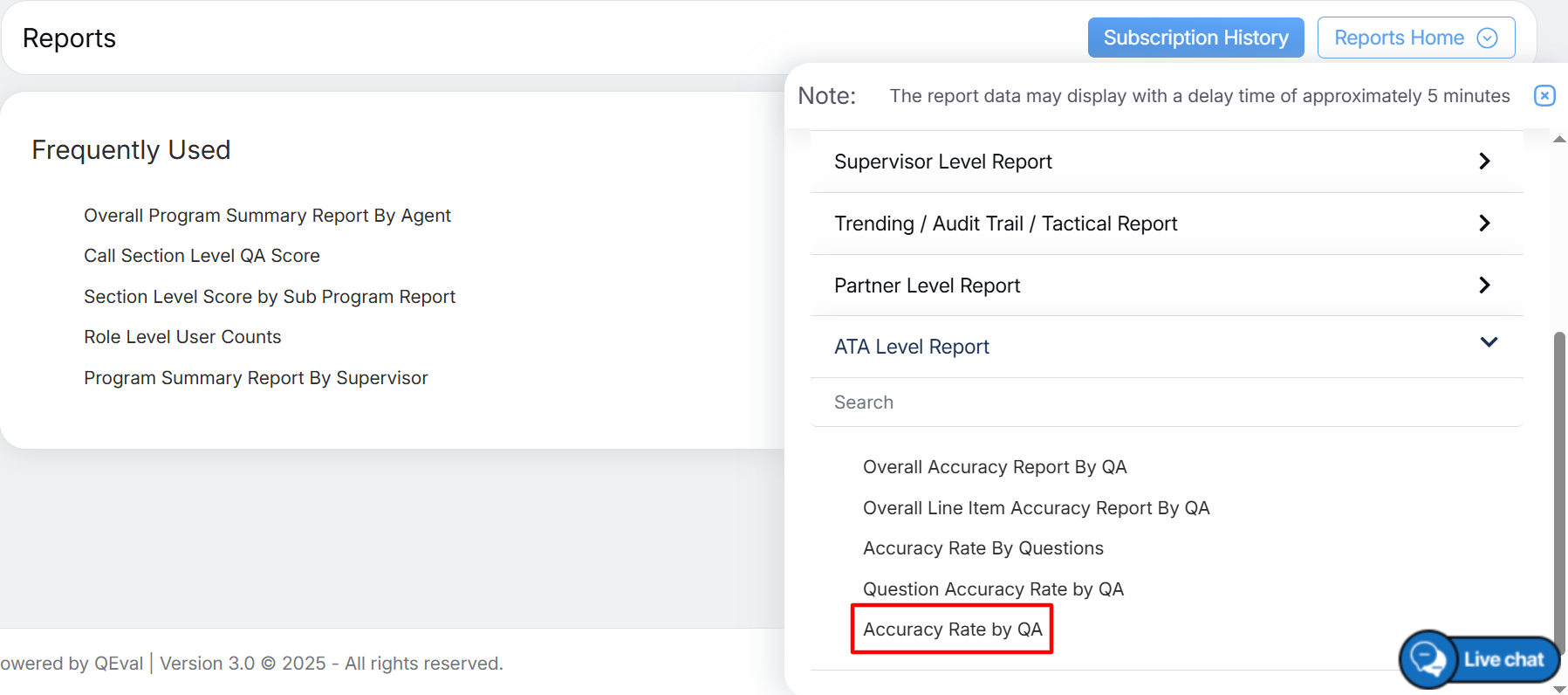Open Overall Line Item Accuracy Report By QA
1568x695 pixels.
1036,508
